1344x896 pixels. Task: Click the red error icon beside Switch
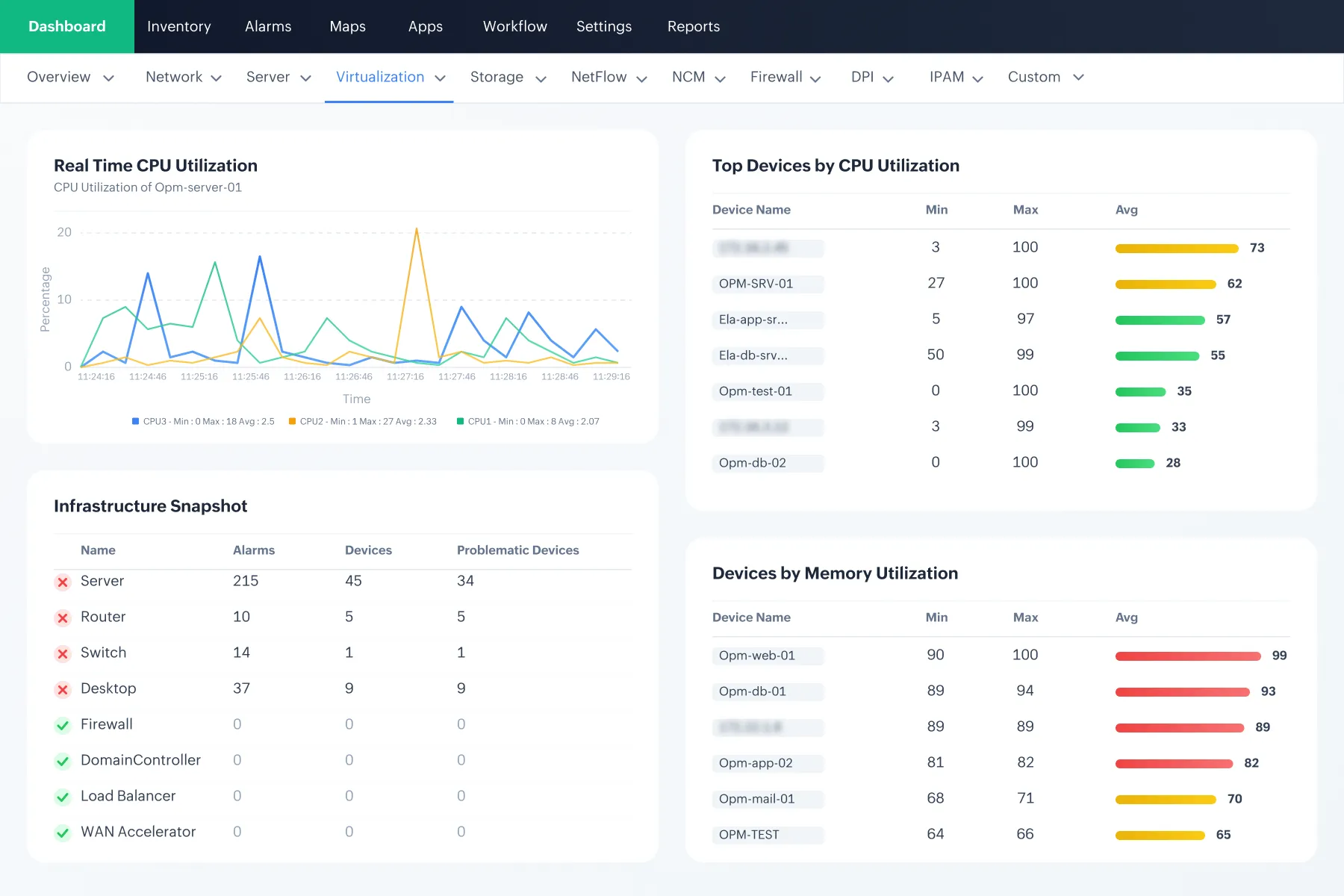(63, 653)
